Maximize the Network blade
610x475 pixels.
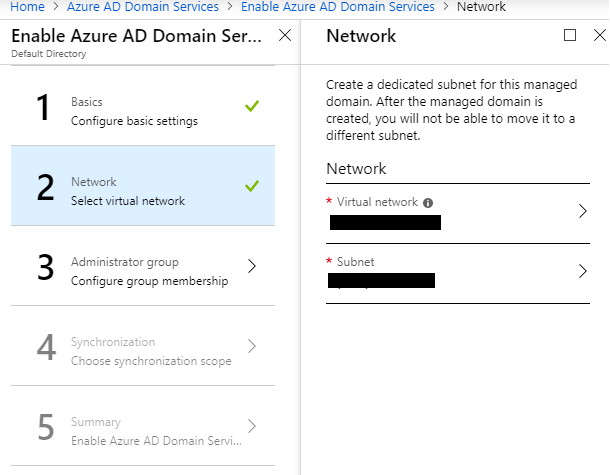tap(570, 35)
